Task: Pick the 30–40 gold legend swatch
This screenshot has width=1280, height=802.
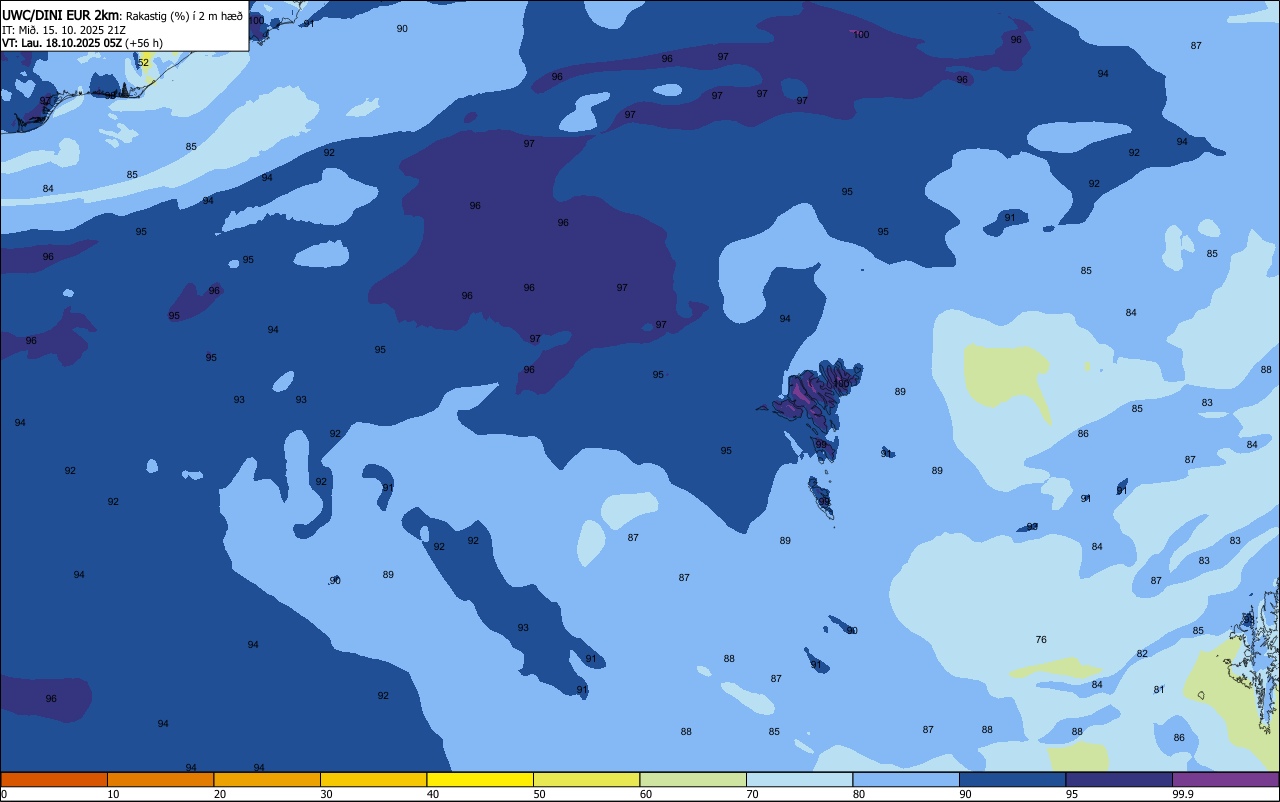Action: 373,779
